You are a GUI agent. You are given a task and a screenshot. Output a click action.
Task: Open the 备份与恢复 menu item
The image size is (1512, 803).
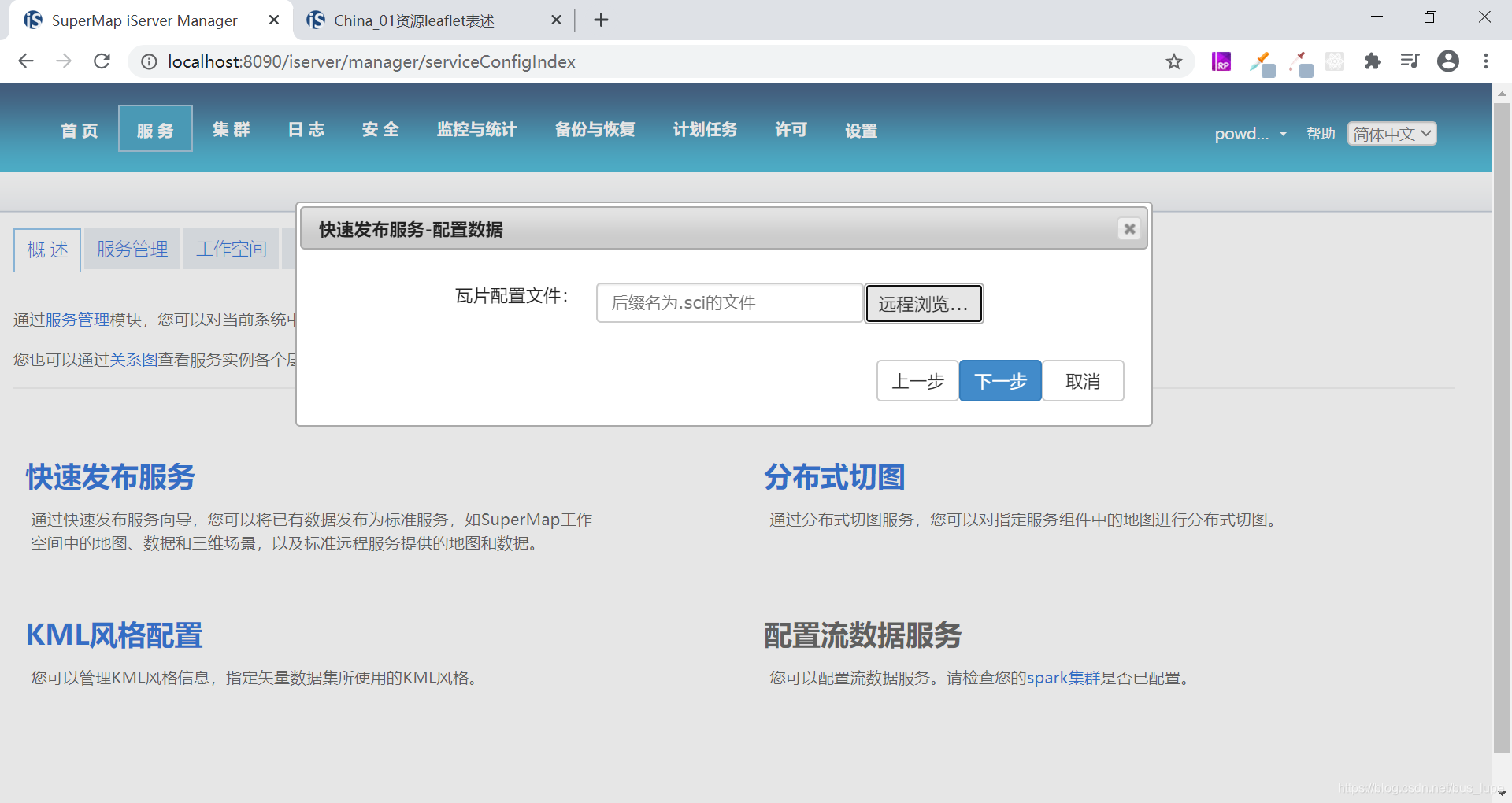(595, 129)
